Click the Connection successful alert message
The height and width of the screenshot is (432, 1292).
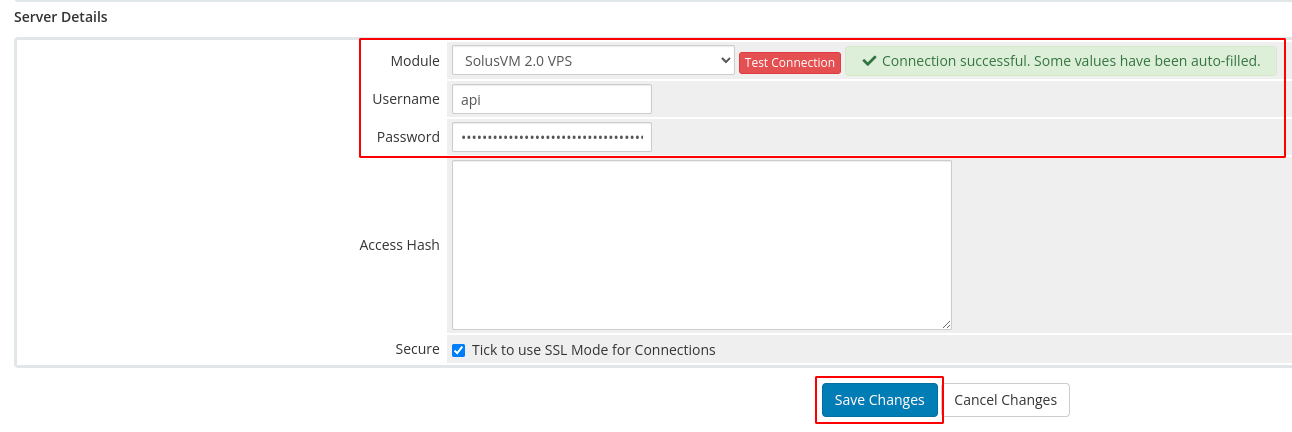pyautogui.click(x=1060, y=61)
